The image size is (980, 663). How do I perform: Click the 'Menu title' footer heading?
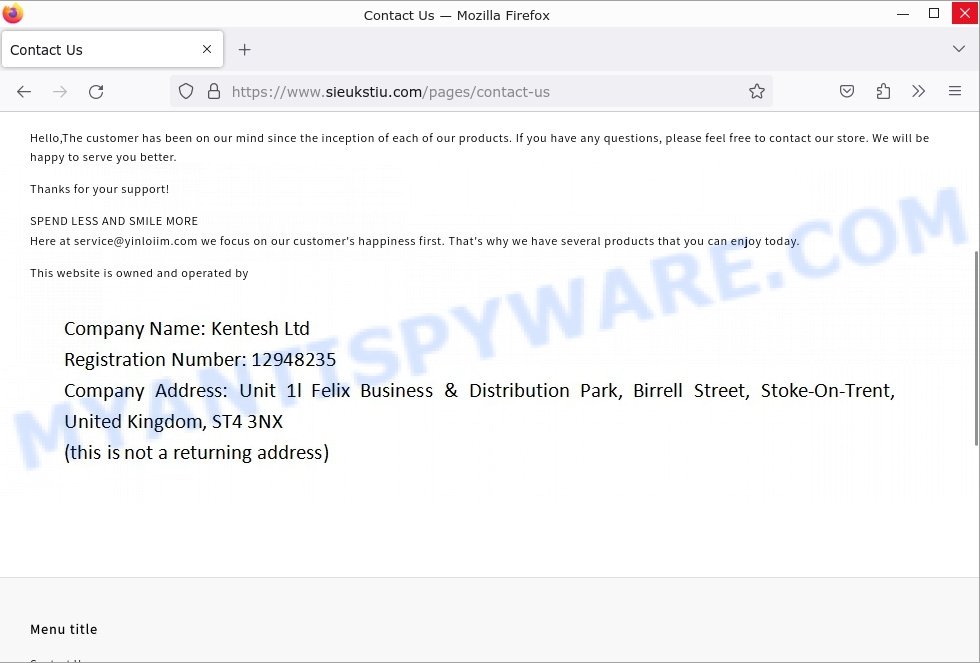click(64, 629)
